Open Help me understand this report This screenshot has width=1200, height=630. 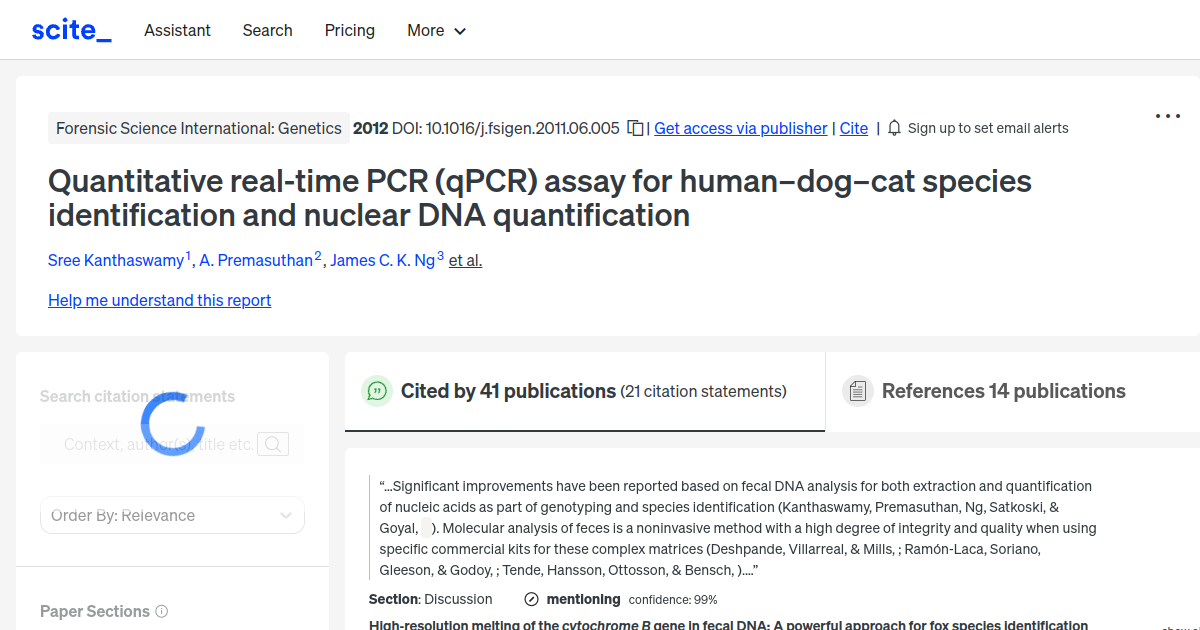(159, 300)
